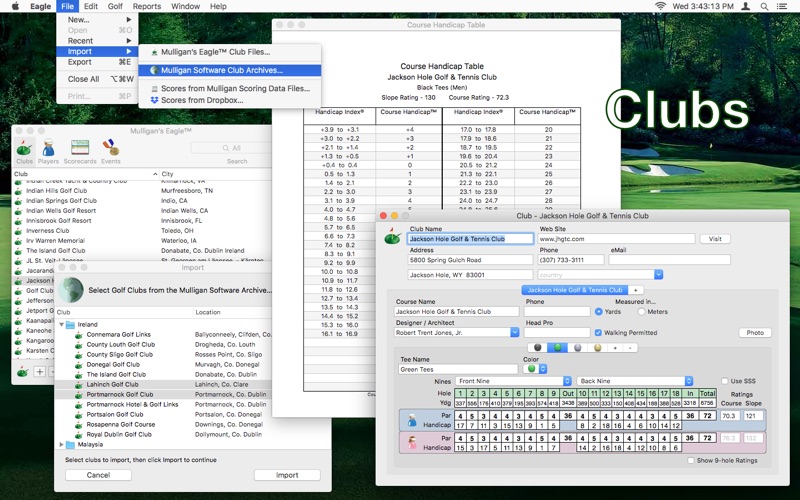The image size is (800, 500).
Task: Click the Visit website button
Action: [714, 239]
